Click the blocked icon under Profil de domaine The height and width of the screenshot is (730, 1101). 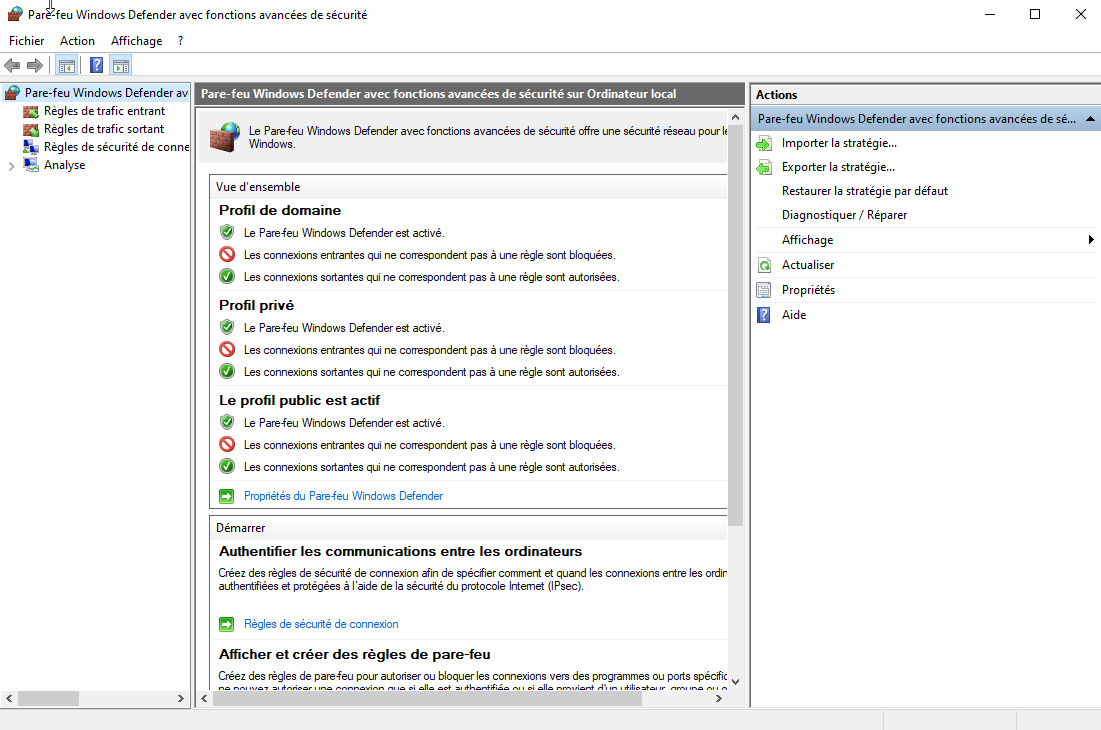tap(227, 255)
